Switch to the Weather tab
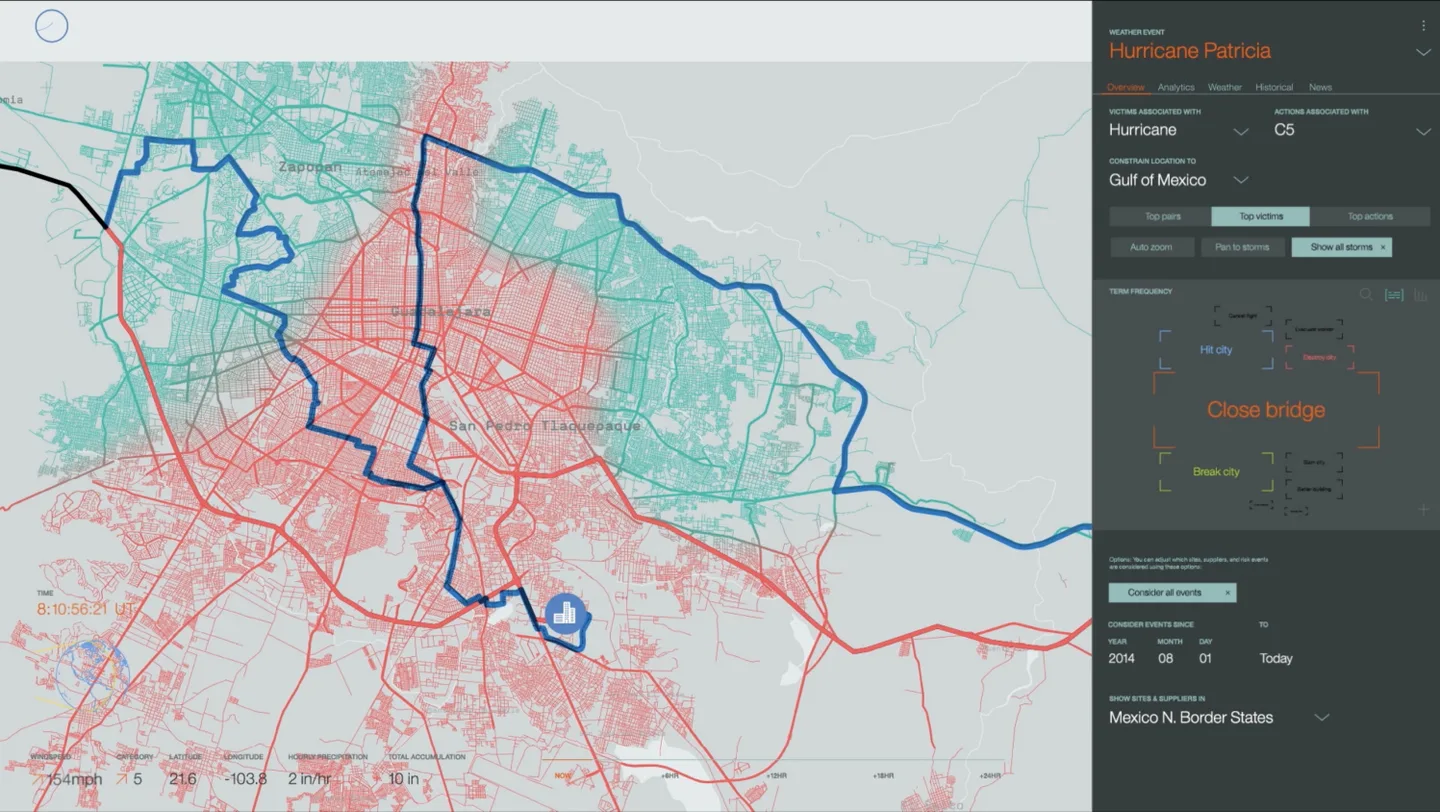 (x=1224, y=87)
